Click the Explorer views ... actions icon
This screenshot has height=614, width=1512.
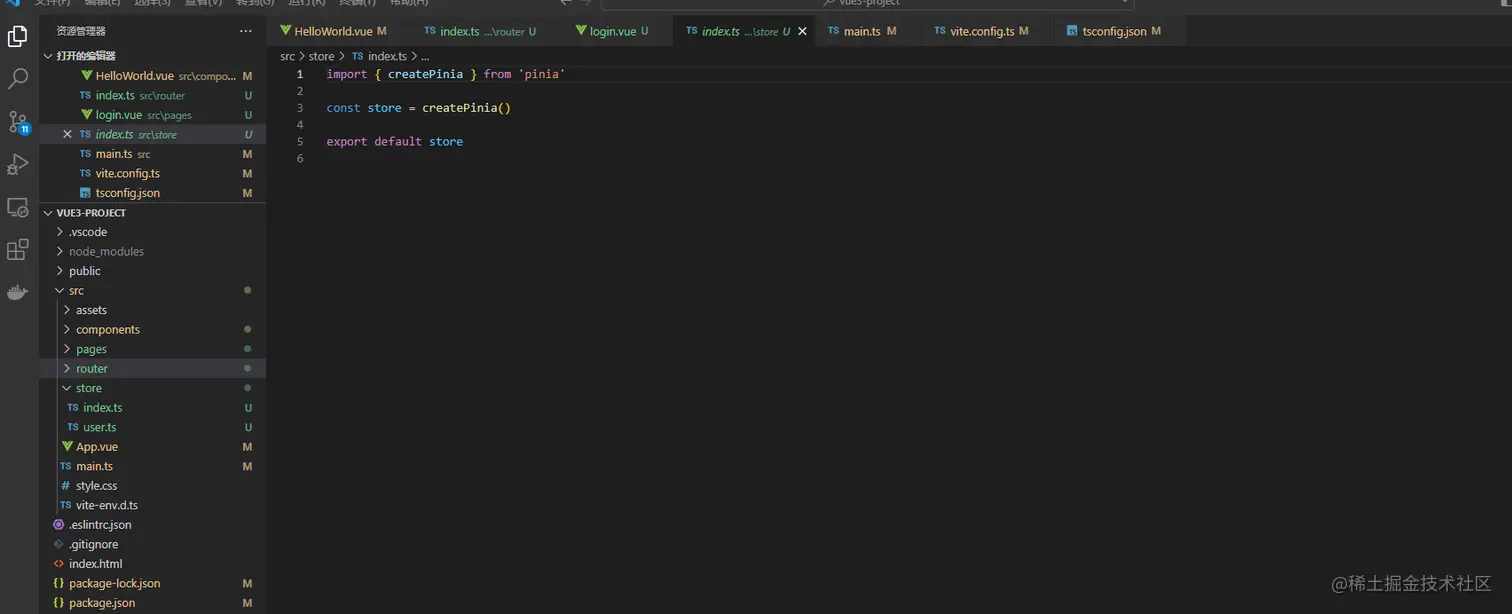click(x=245, y=31)
